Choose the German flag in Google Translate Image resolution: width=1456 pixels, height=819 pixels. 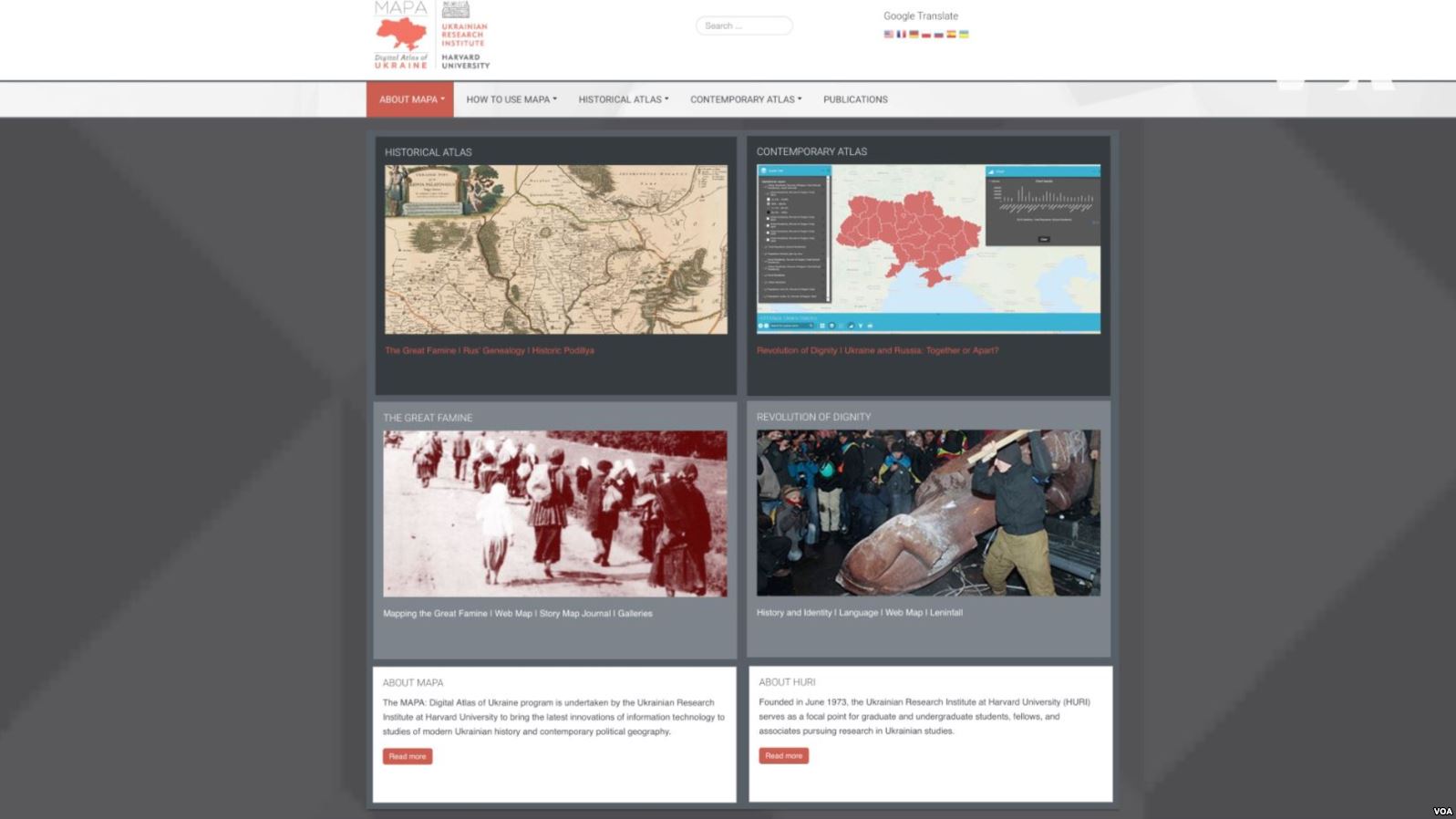914,35
